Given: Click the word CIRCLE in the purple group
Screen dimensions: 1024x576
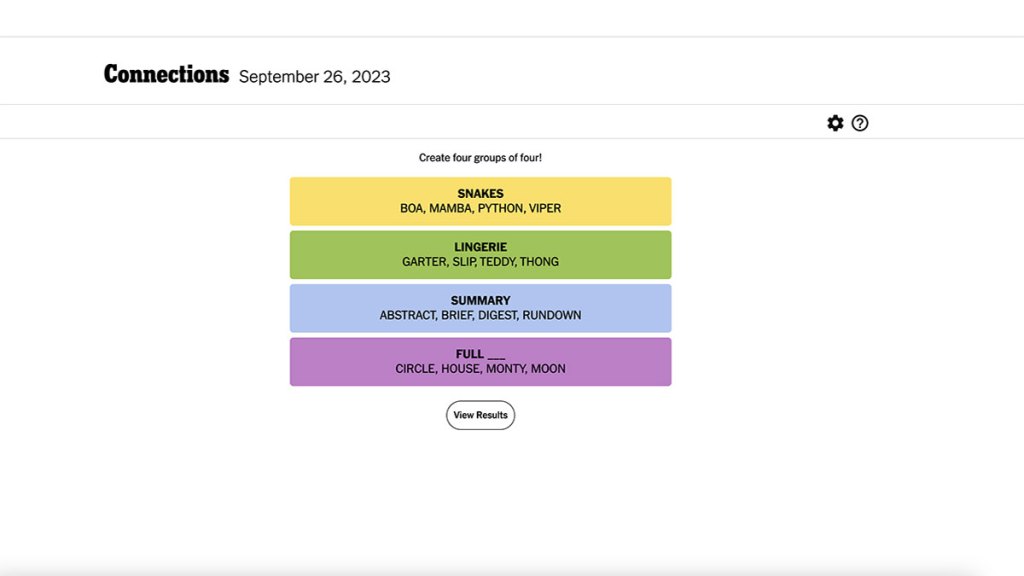Looking at the screenshot, I should (x=415, y=369).
